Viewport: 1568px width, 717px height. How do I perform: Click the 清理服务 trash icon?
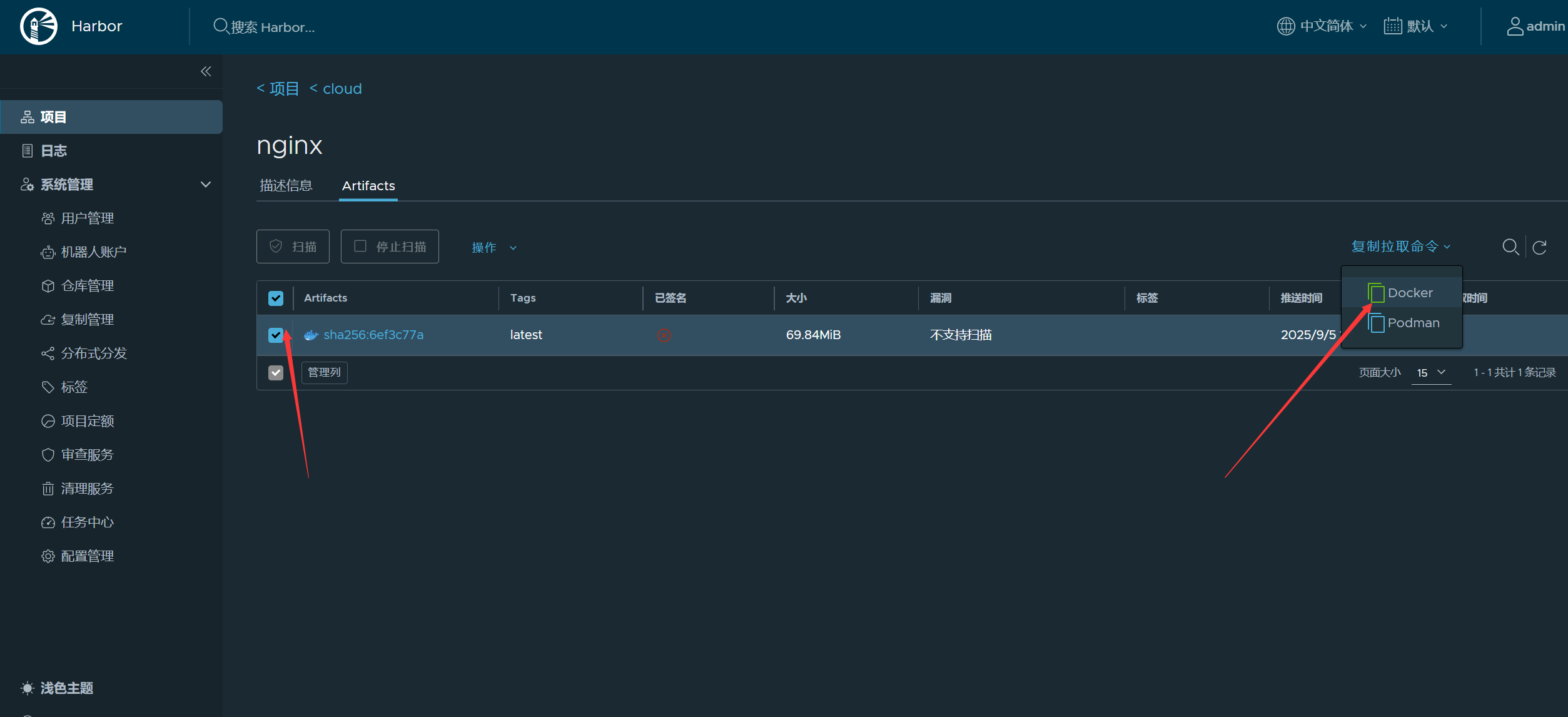point(48,489)
